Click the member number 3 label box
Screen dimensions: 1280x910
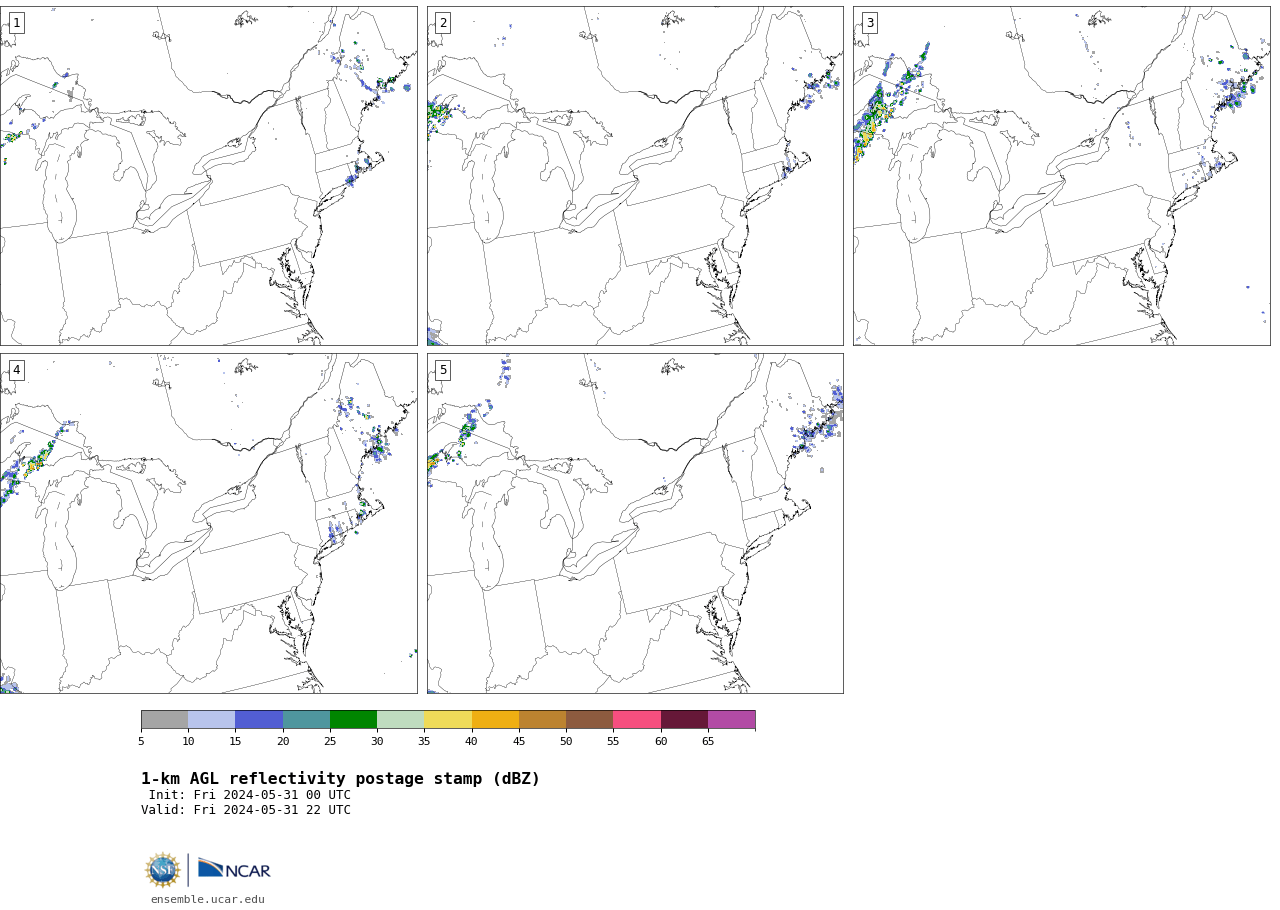[869, 23]
